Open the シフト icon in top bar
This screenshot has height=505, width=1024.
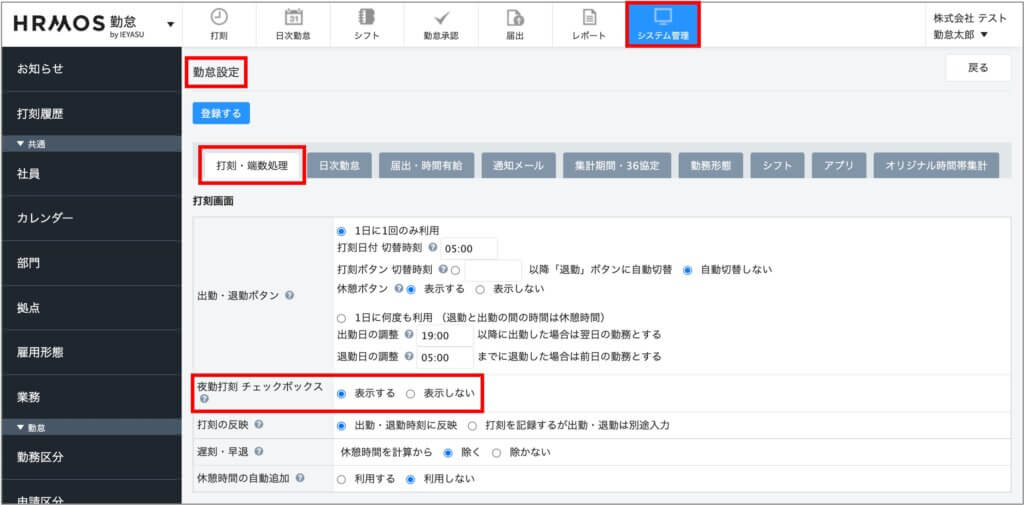pos(367,17)
